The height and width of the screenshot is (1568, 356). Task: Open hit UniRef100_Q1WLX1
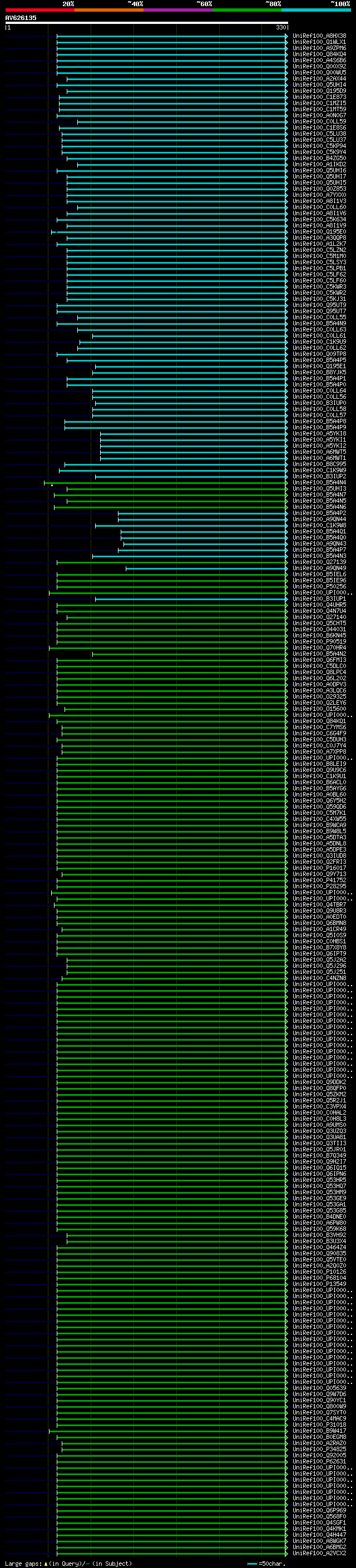(319, 42)
